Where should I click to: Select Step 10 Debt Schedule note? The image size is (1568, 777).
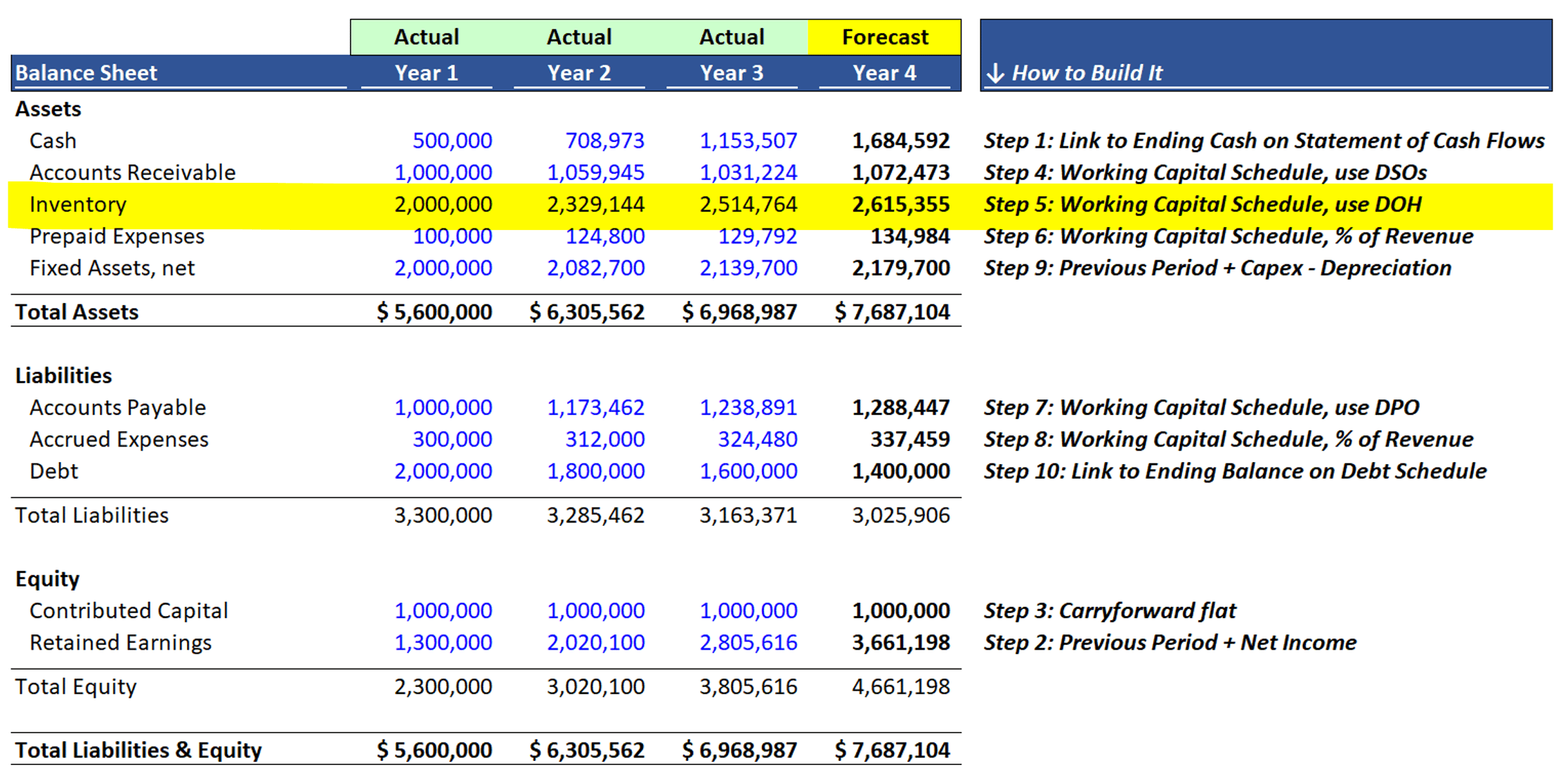point(1235,471)
